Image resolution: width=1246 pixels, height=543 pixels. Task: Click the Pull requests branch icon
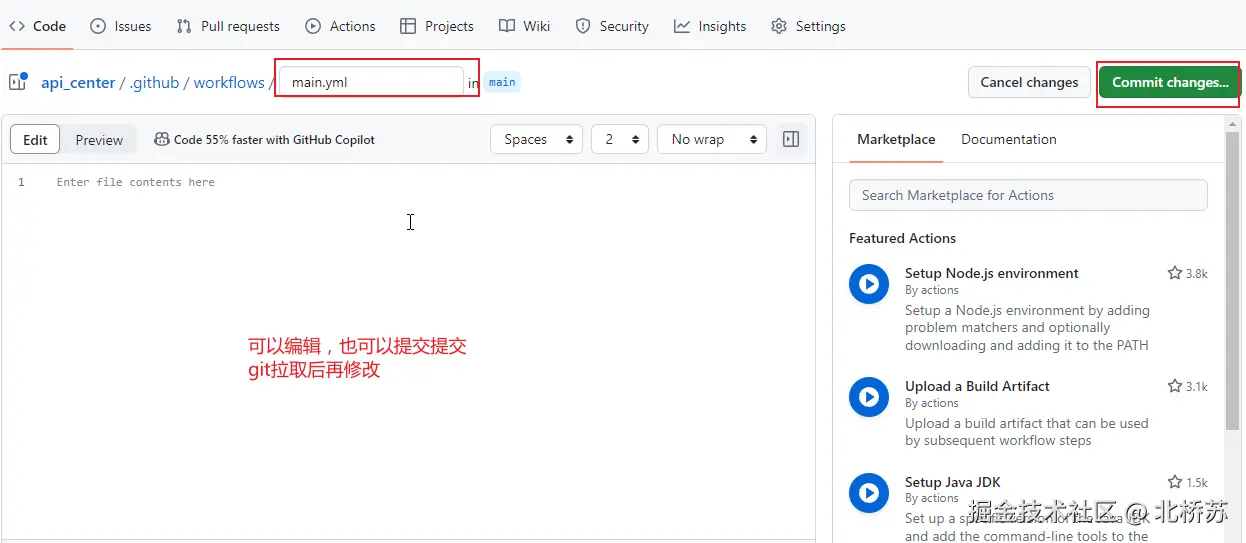(184, 26)
